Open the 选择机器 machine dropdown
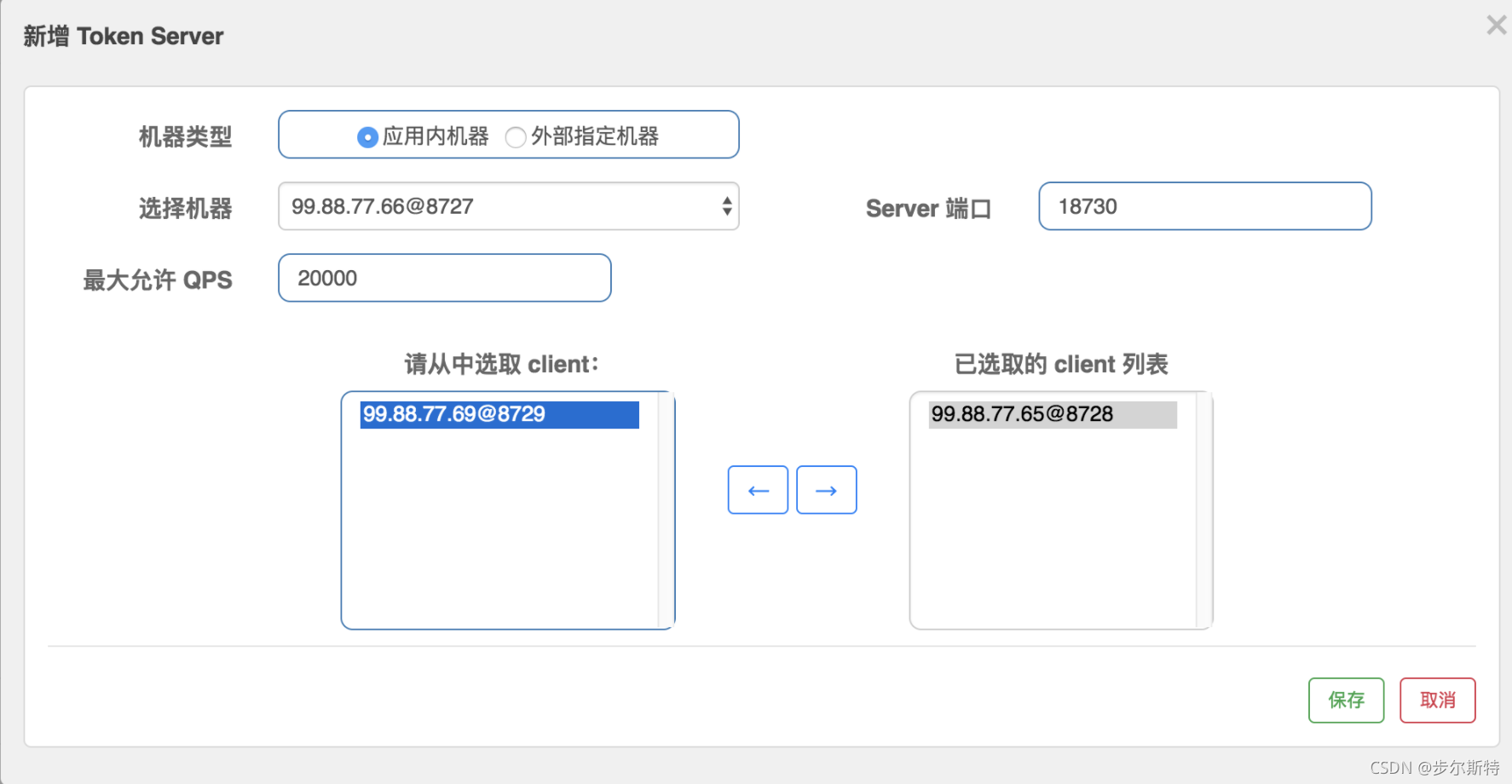Viewport: 1512px width, 784px height. (507, 206)
